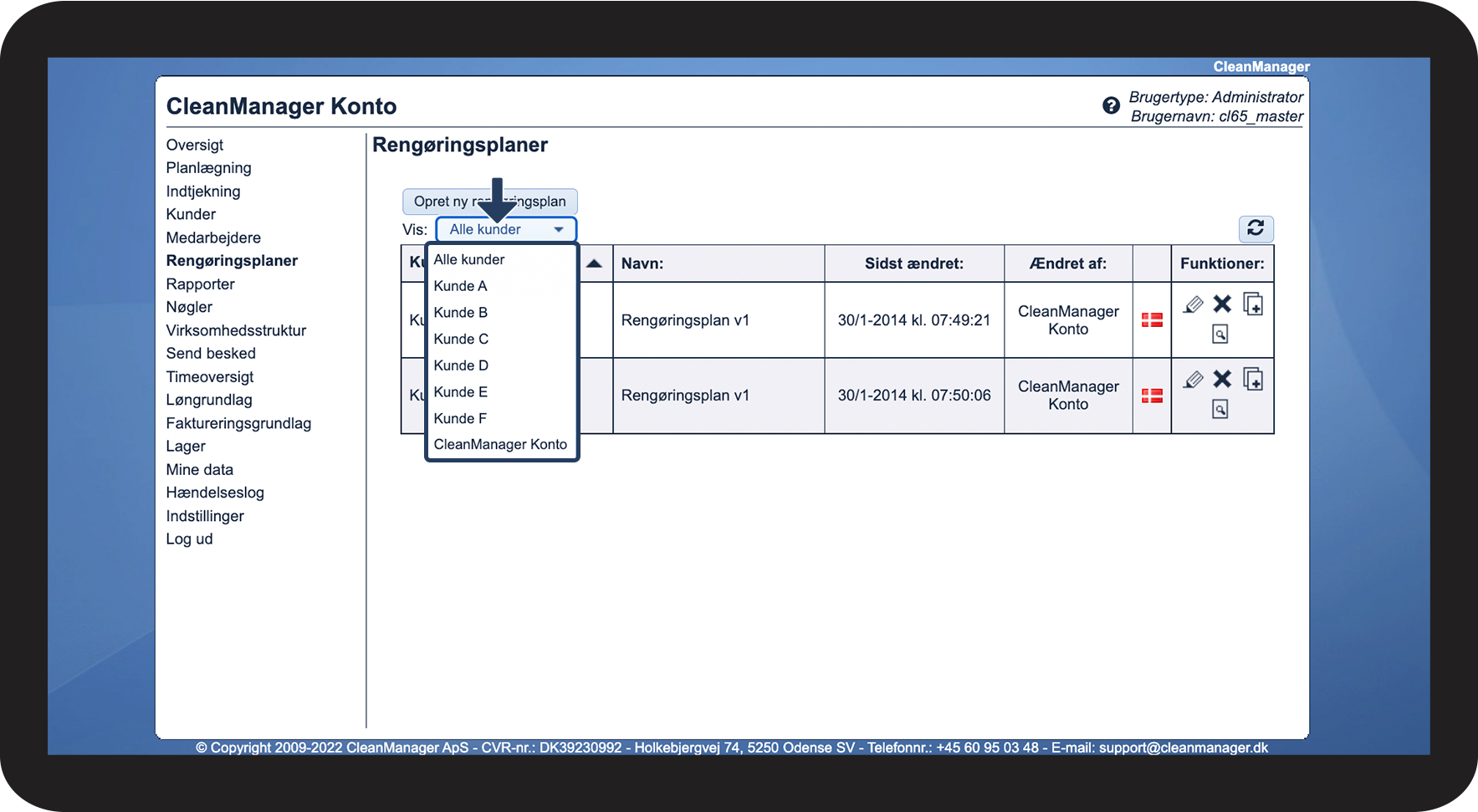Click the Rengøringsplaner page heading
Image resolution: width=1478 pixels, height=812 pixels.
pyautogui.click(x=460, y=146)
